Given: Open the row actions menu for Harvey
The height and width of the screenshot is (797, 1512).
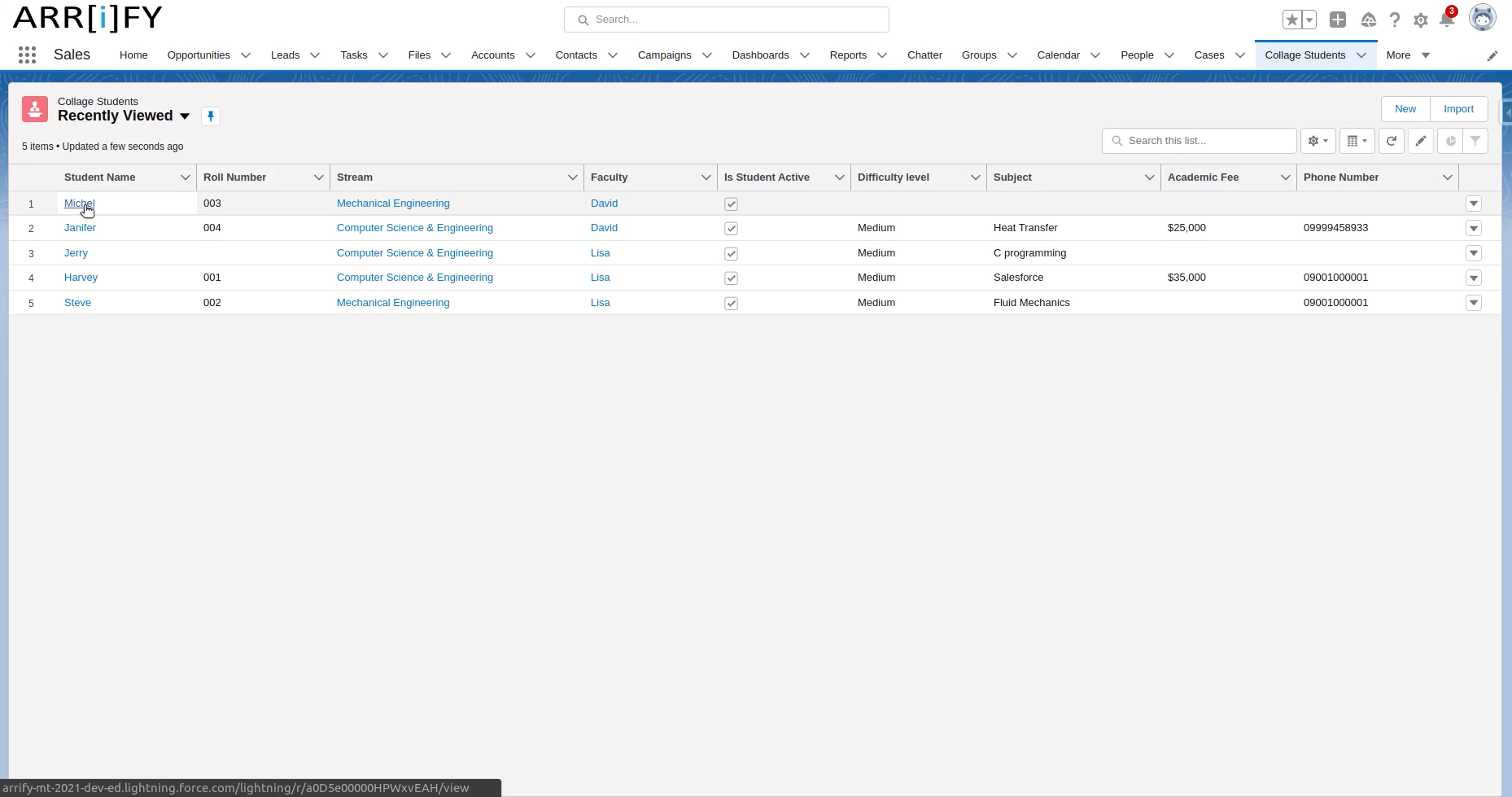Looking at the screenshot, I should point(1475,278).
